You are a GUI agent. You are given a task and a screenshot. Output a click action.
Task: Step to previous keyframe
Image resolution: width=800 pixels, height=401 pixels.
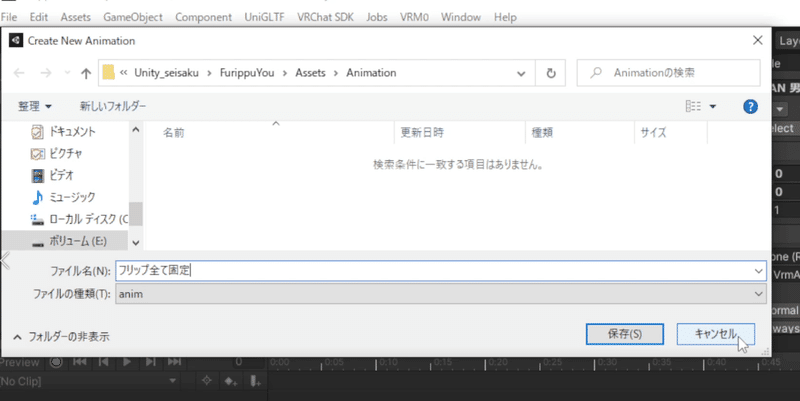[x=104, y=362]
